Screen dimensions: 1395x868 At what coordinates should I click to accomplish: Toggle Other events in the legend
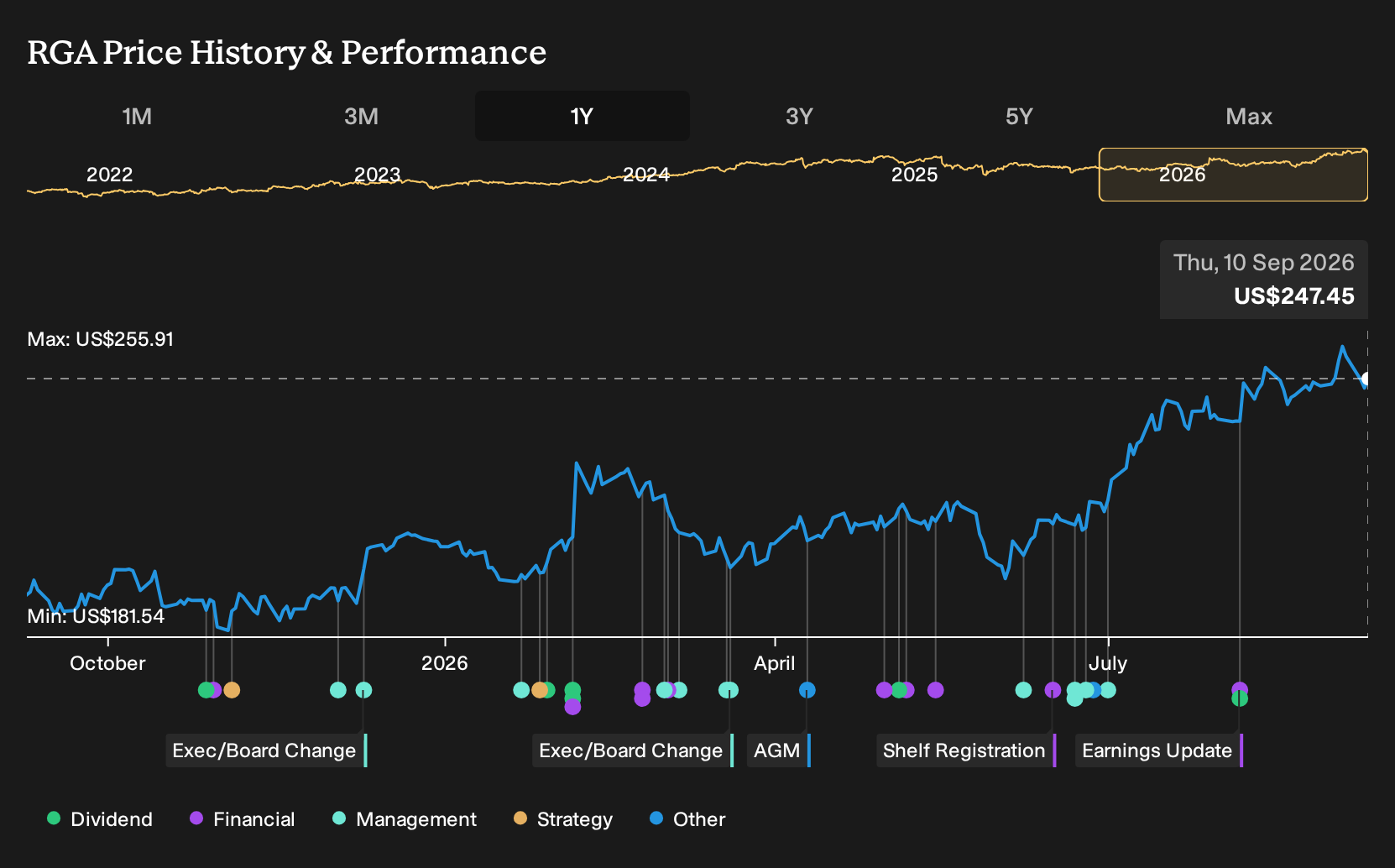687,819
